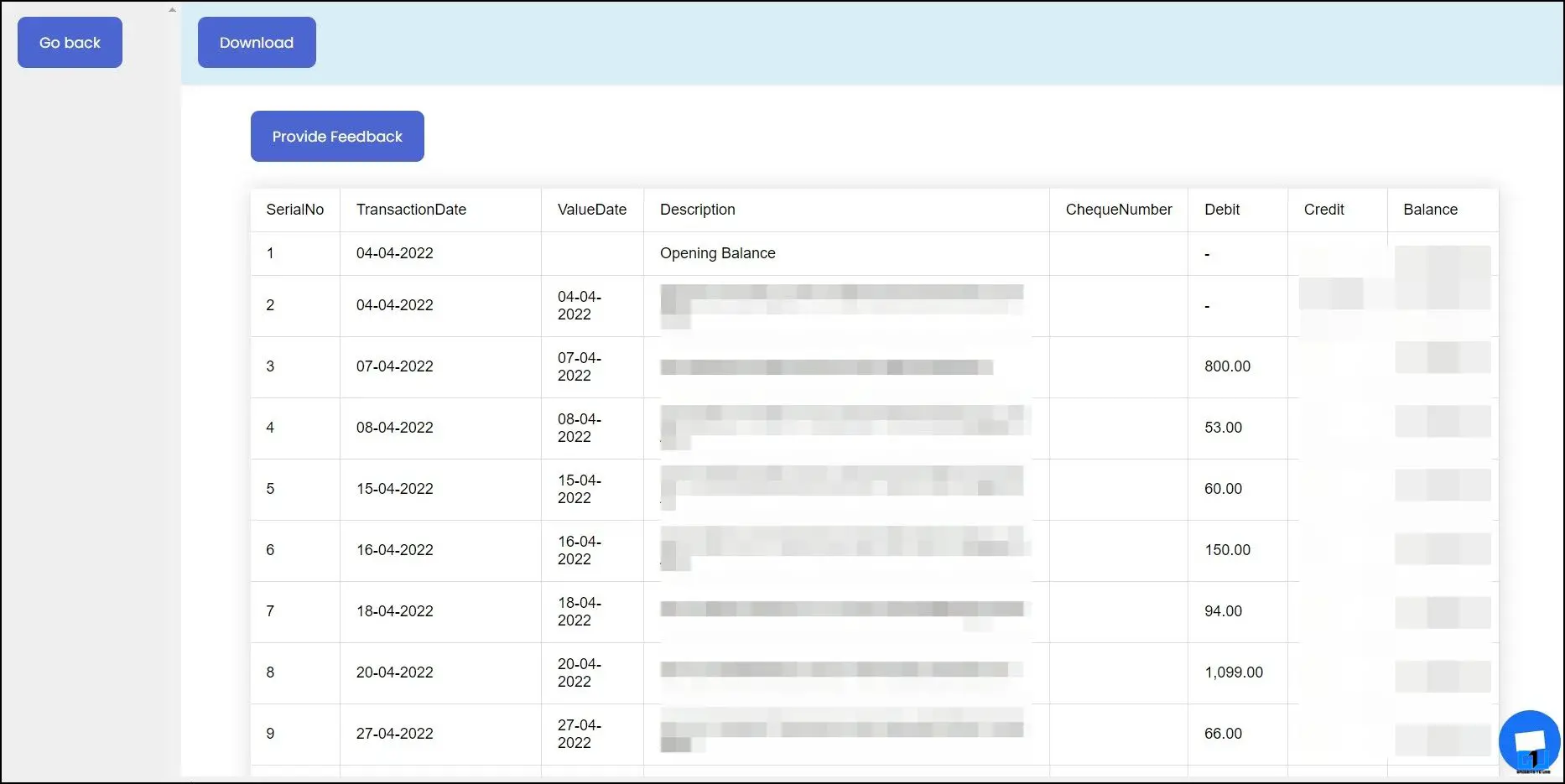Click value date 16-04-2022 in row 6

tap(580, 550)
